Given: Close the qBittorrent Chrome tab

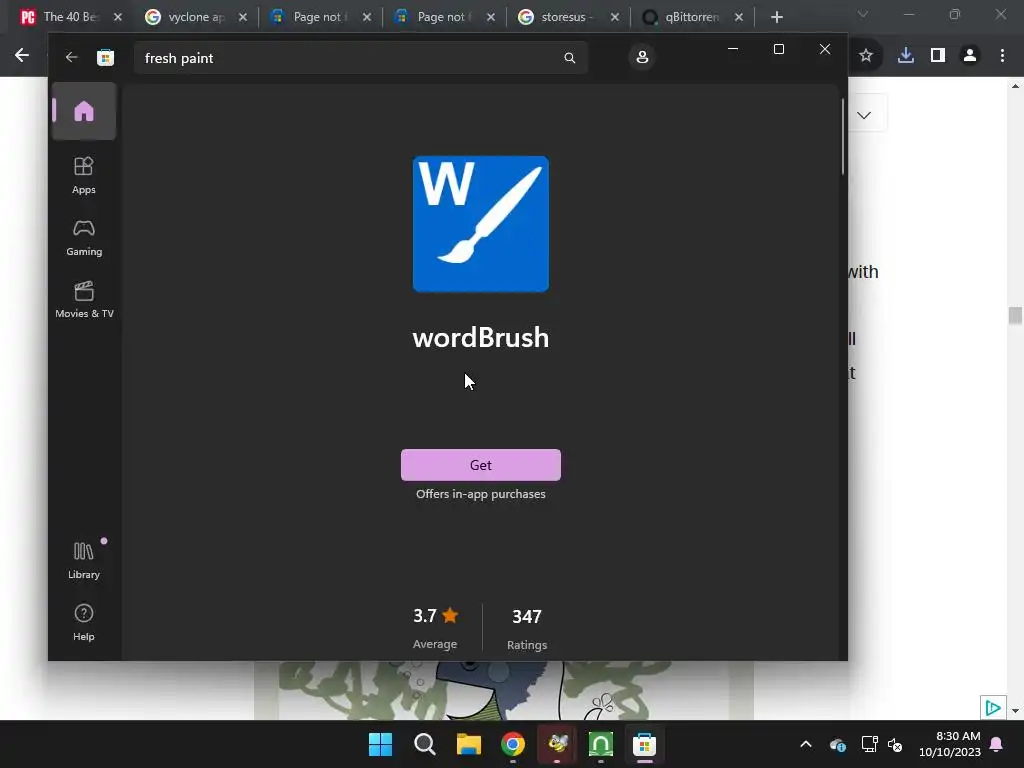Looking at the screenshot, I should (x=739, y=17).
